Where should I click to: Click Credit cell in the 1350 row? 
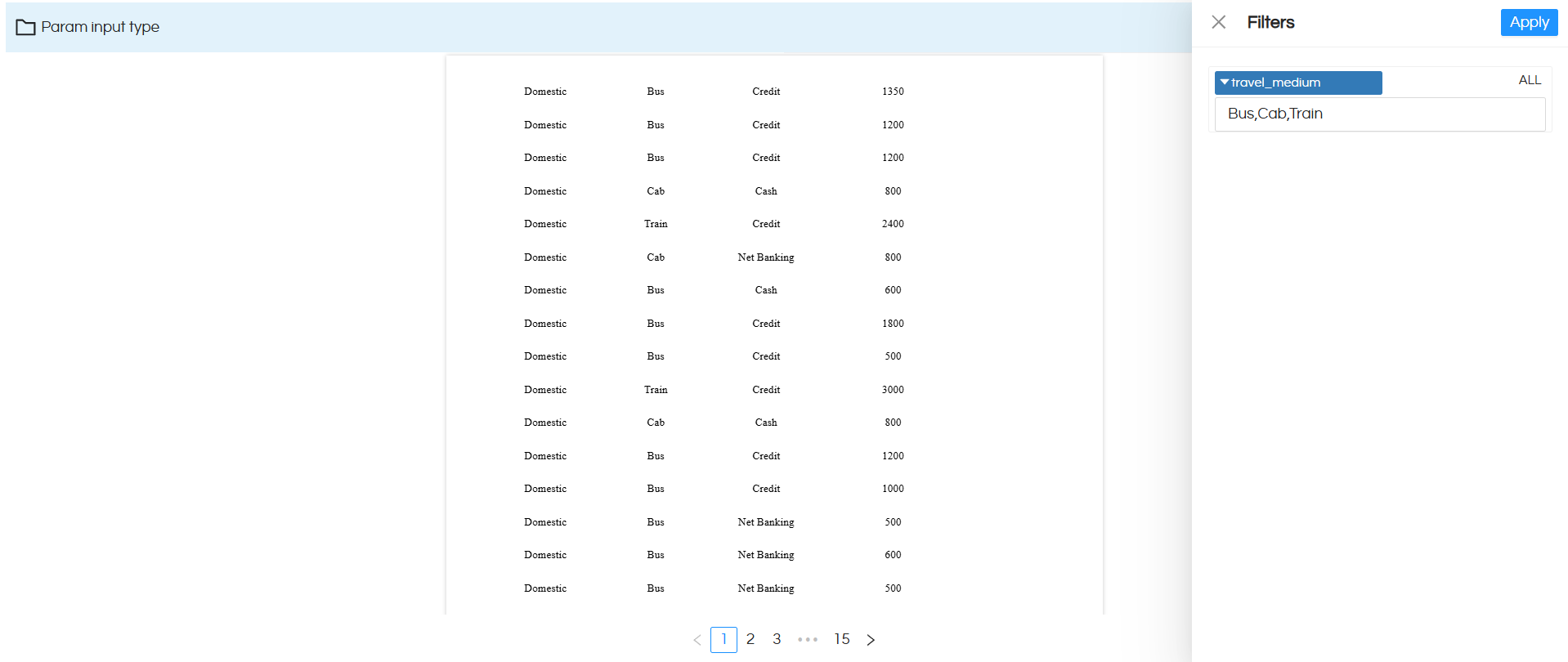(766, 92)
